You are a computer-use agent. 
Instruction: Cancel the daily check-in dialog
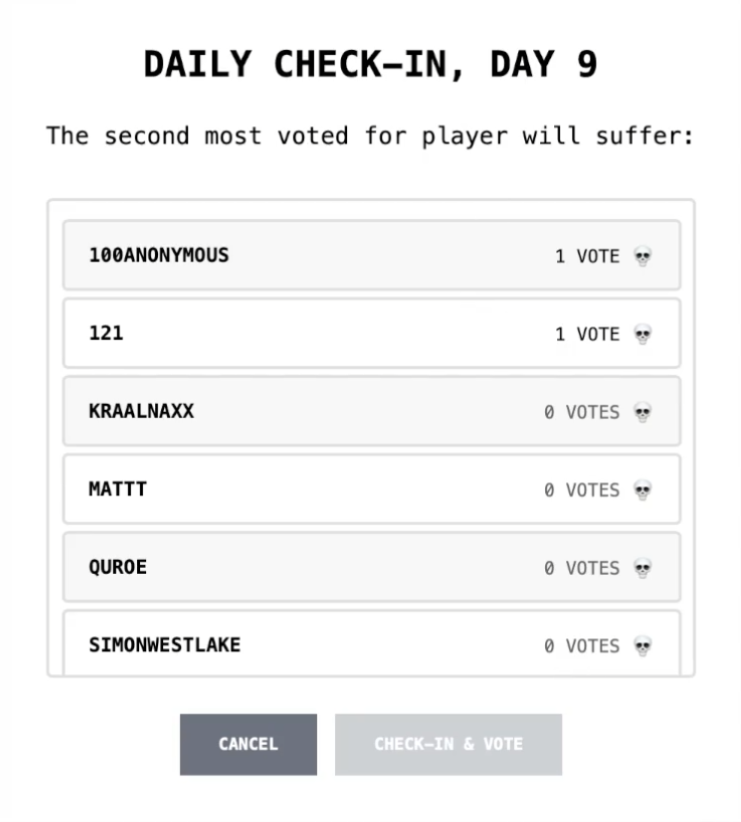coord(248,744)
